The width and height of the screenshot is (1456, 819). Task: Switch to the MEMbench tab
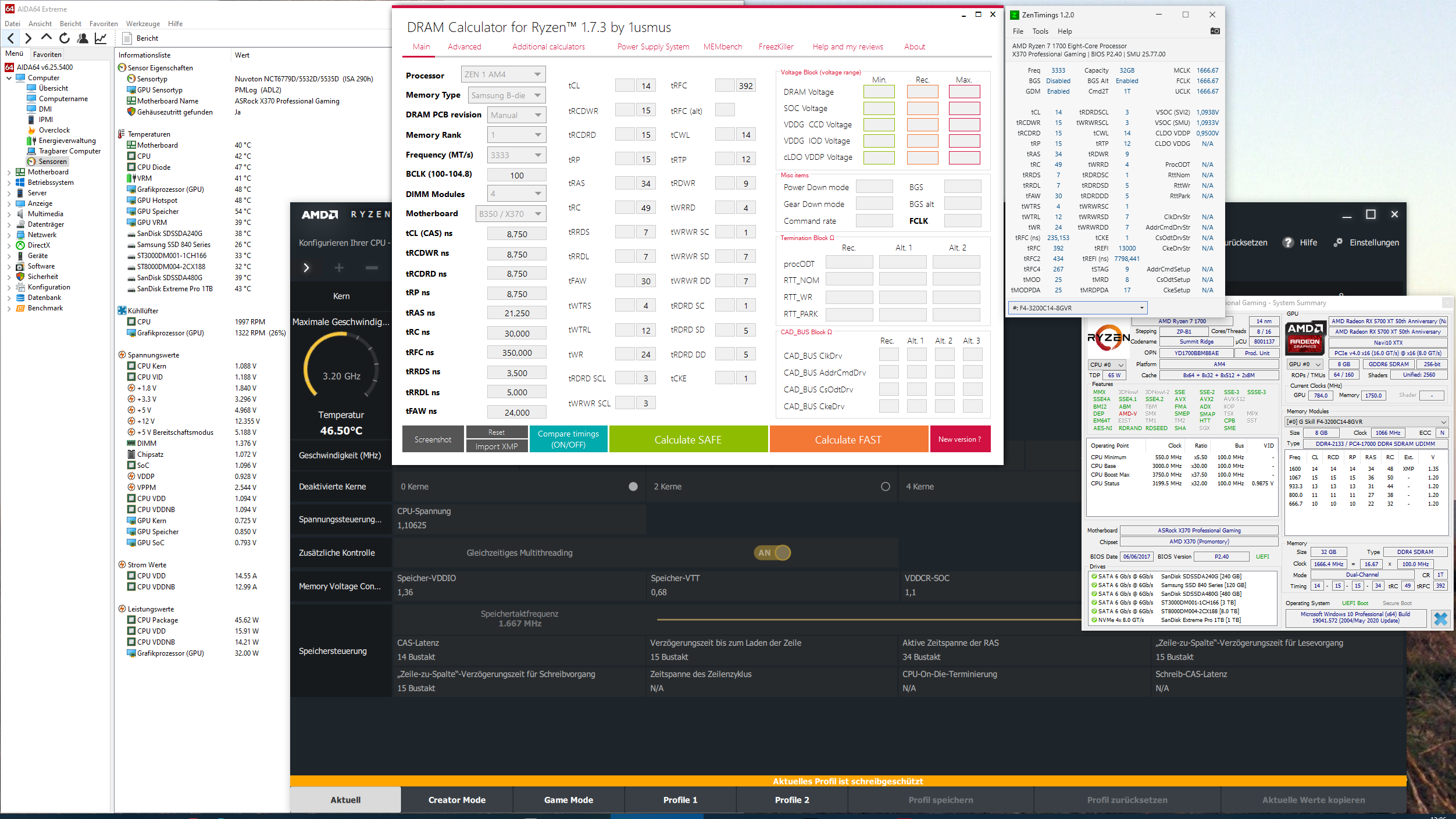pos(722,47)
